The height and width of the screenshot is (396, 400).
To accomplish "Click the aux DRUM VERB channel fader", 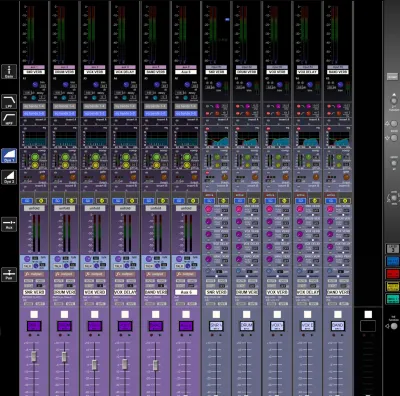I will click(x=64, y=356).
